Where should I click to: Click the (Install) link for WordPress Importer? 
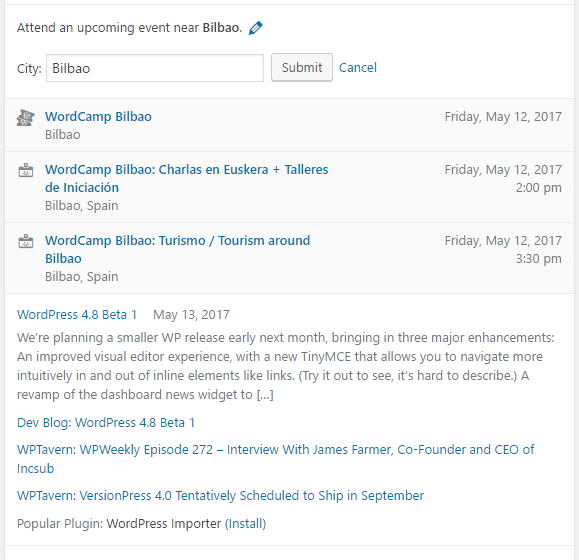[x=246, y=523]
